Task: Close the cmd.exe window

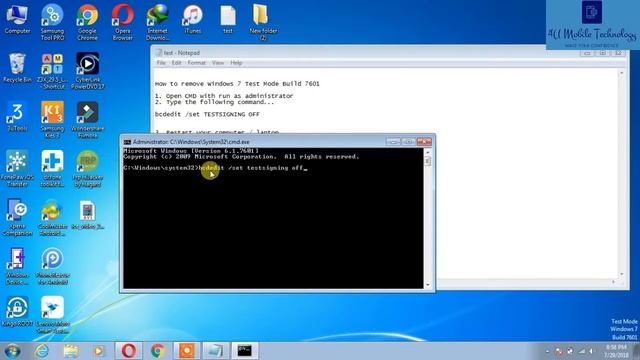Action: tap(424, 142)
